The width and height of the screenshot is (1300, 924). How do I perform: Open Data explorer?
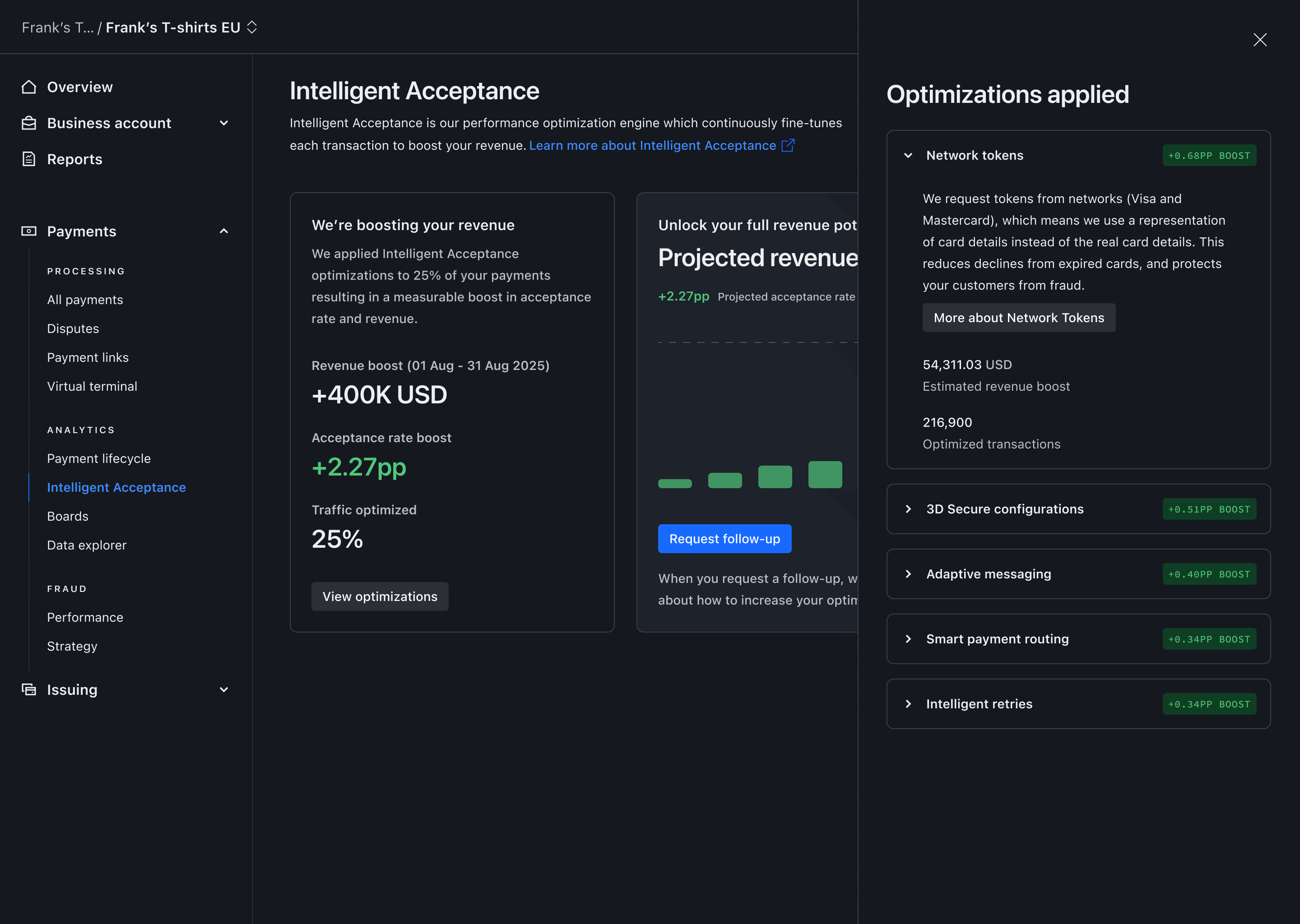(87, 545)
